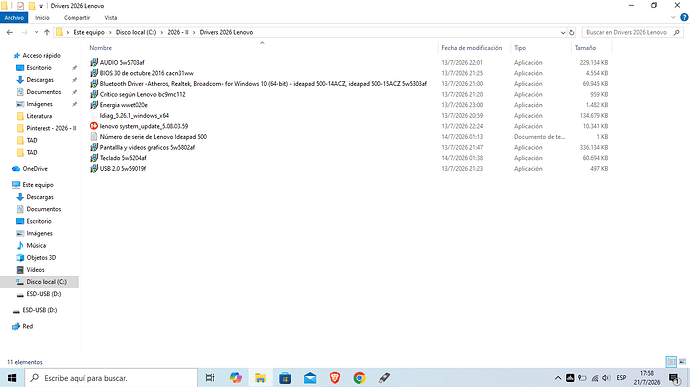Screen dimensions: 690x387
Task: Expand the address bar history dropdown
Action: (563, 32)
